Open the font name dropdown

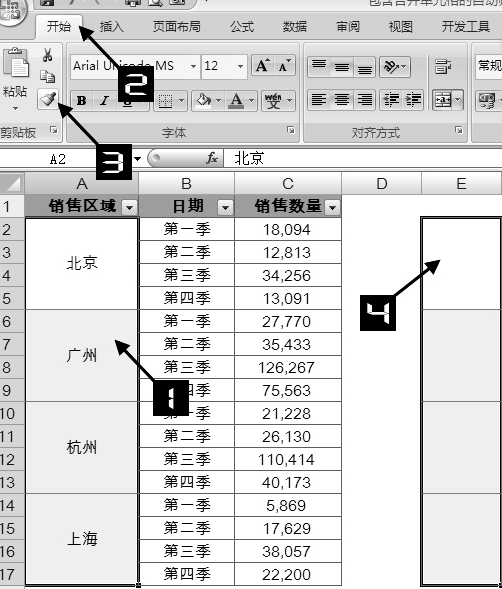point(193,66)
